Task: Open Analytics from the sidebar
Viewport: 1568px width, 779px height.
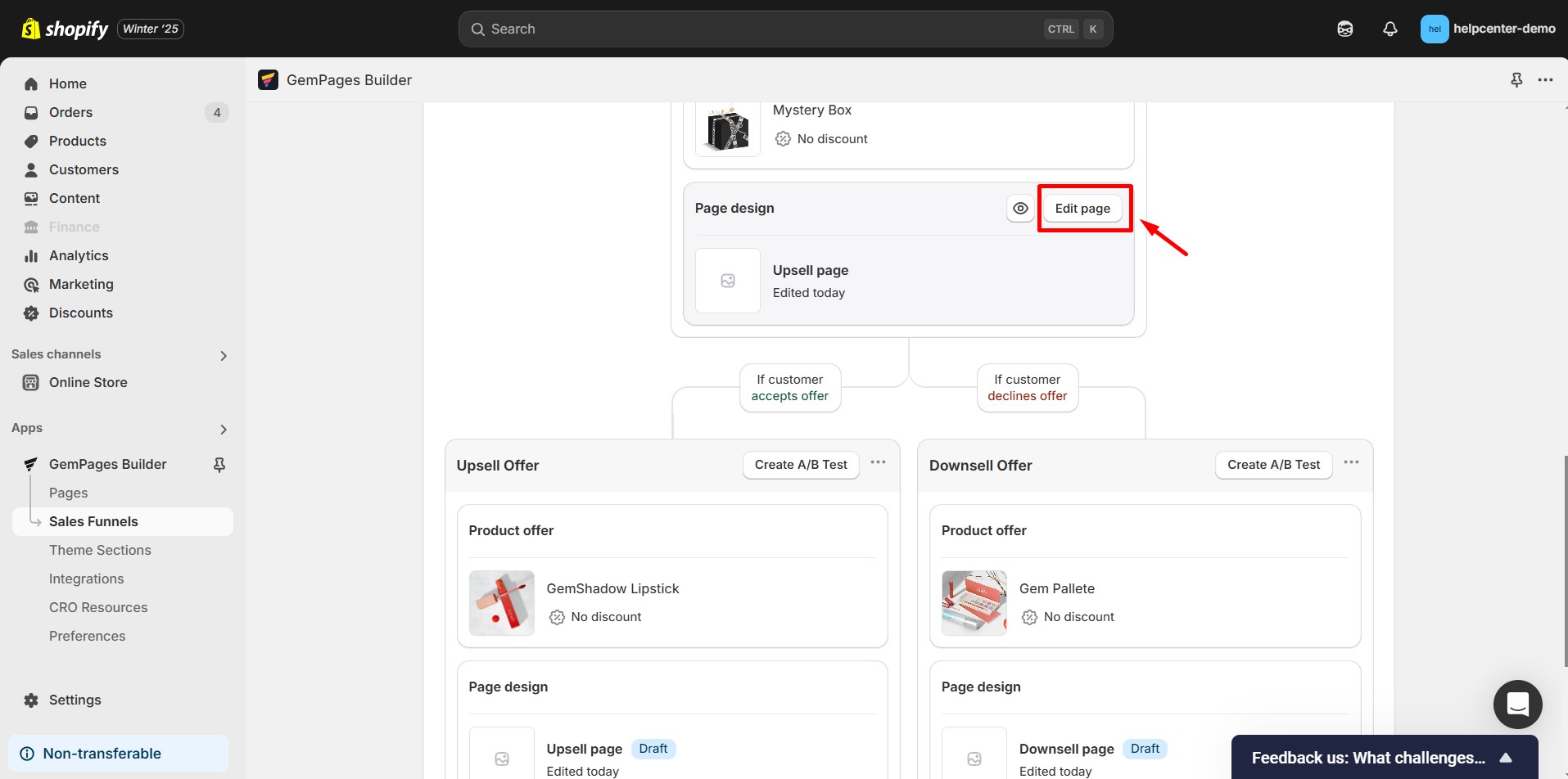Action: click(x=79, y=255)
